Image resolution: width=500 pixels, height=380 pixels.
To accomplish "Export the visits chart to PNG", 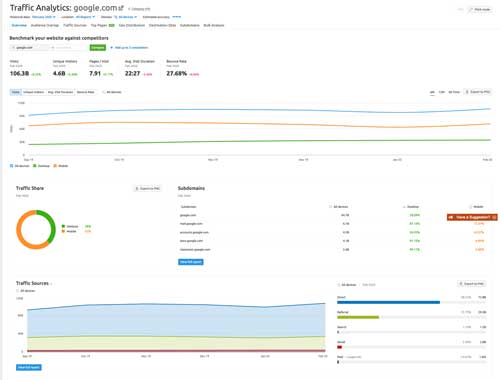I will click(x=478, y=92).
